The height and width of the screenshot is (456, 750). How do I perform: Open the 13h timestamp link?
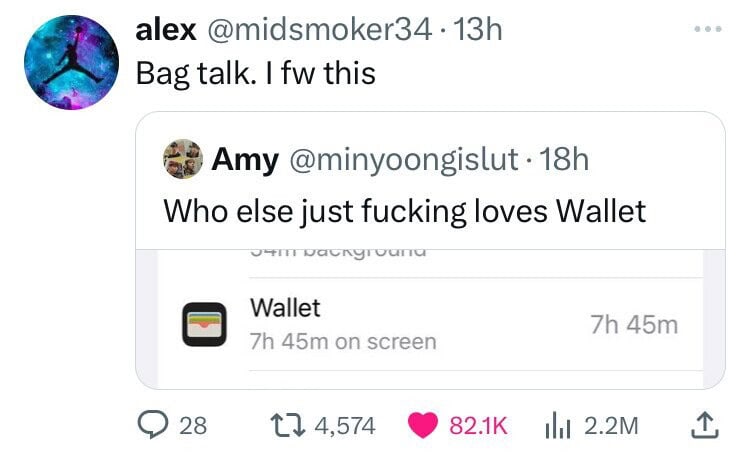point(477,30)
